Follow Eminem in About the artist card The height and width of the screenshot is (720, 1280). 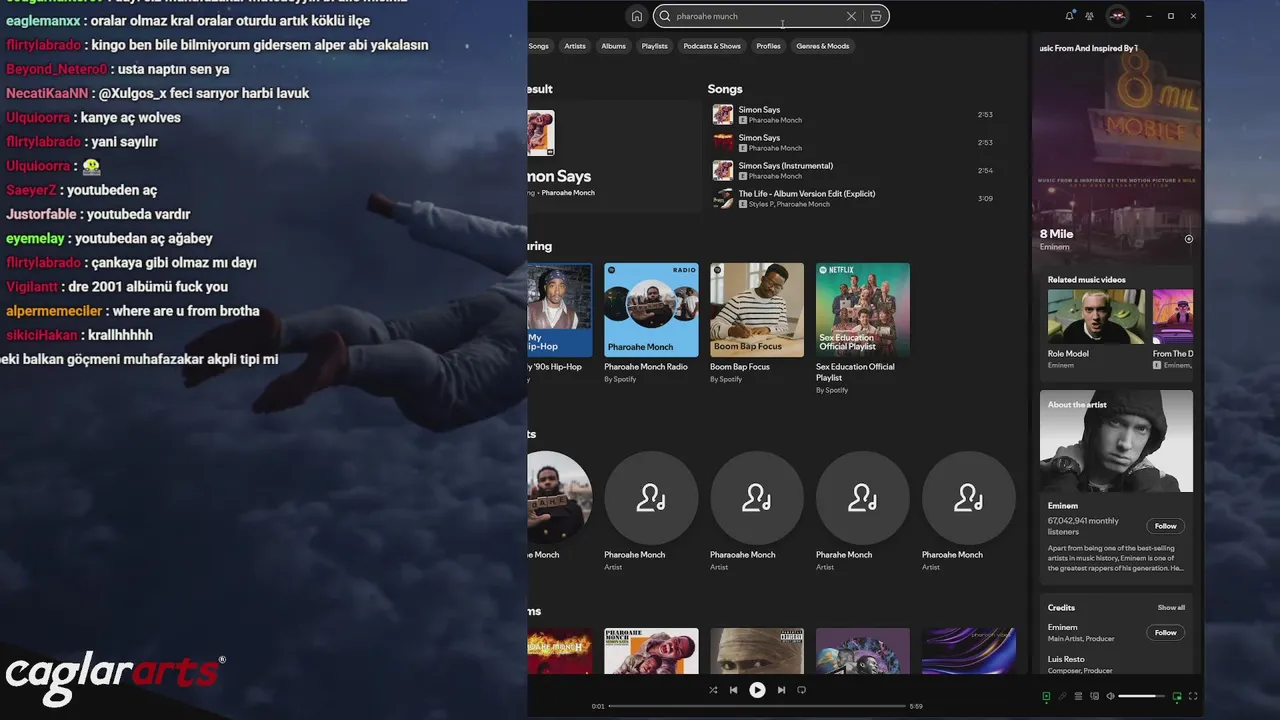click(1166, 526)
